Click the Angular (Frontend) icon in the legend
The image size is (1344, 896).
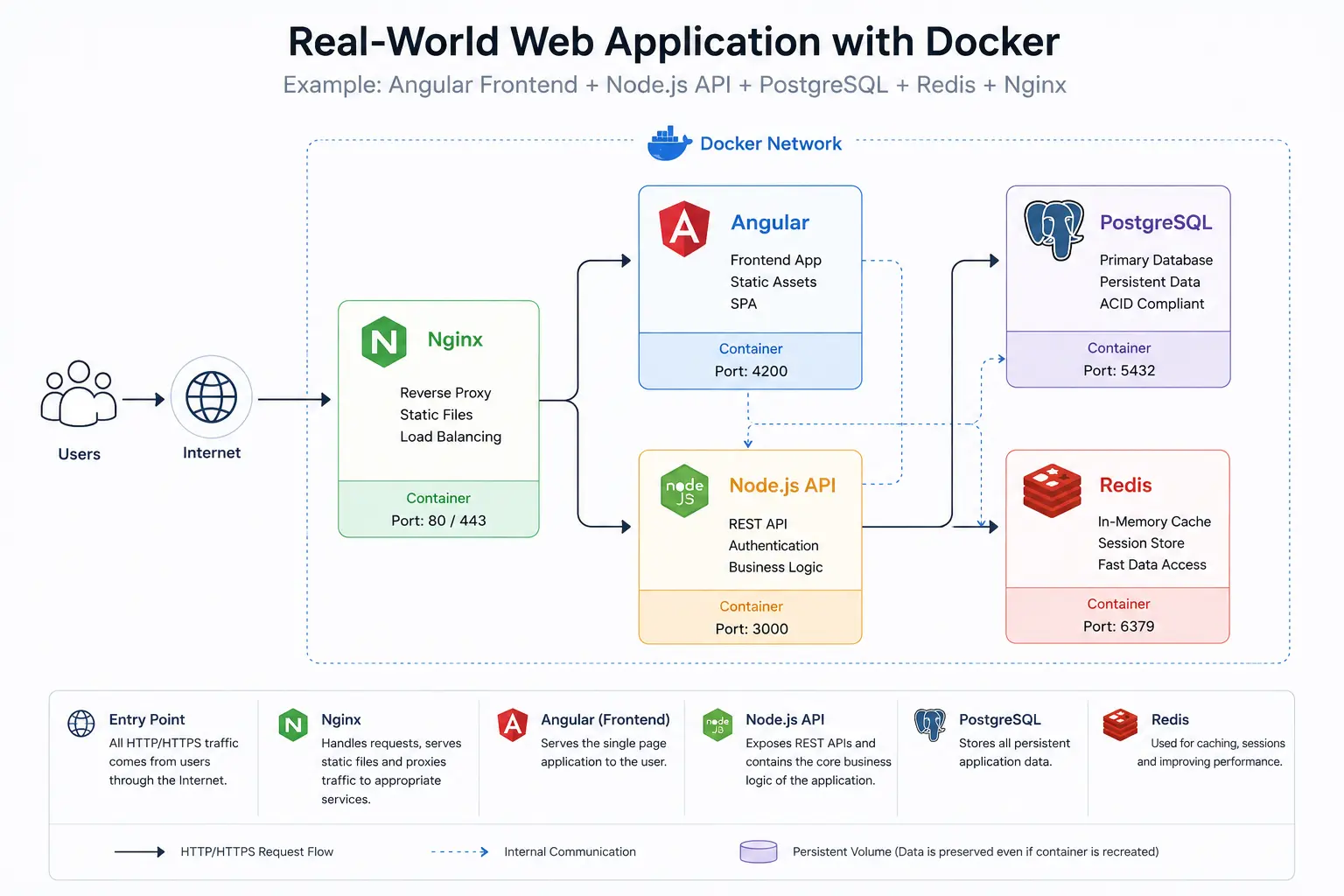coord(513,724)
